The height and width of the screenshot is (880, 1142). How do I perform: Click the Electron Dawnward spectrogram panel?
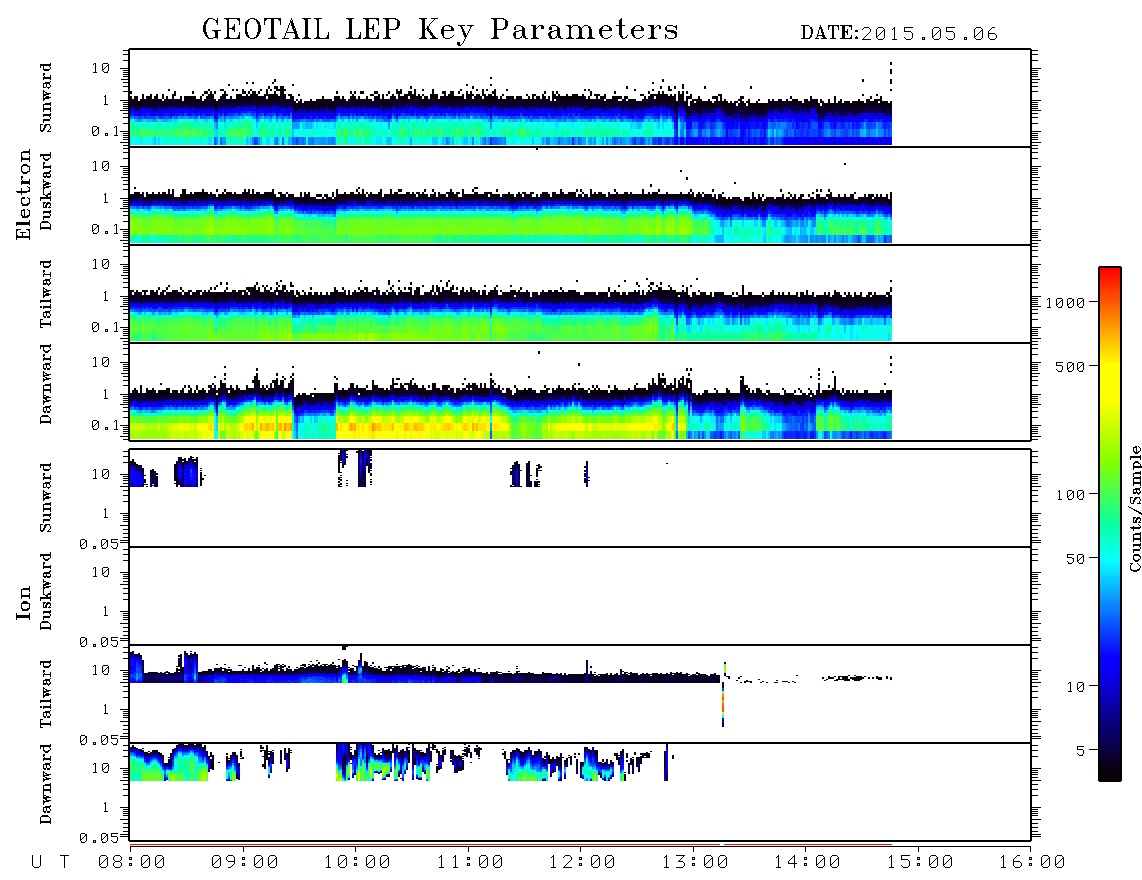point(580,392)
